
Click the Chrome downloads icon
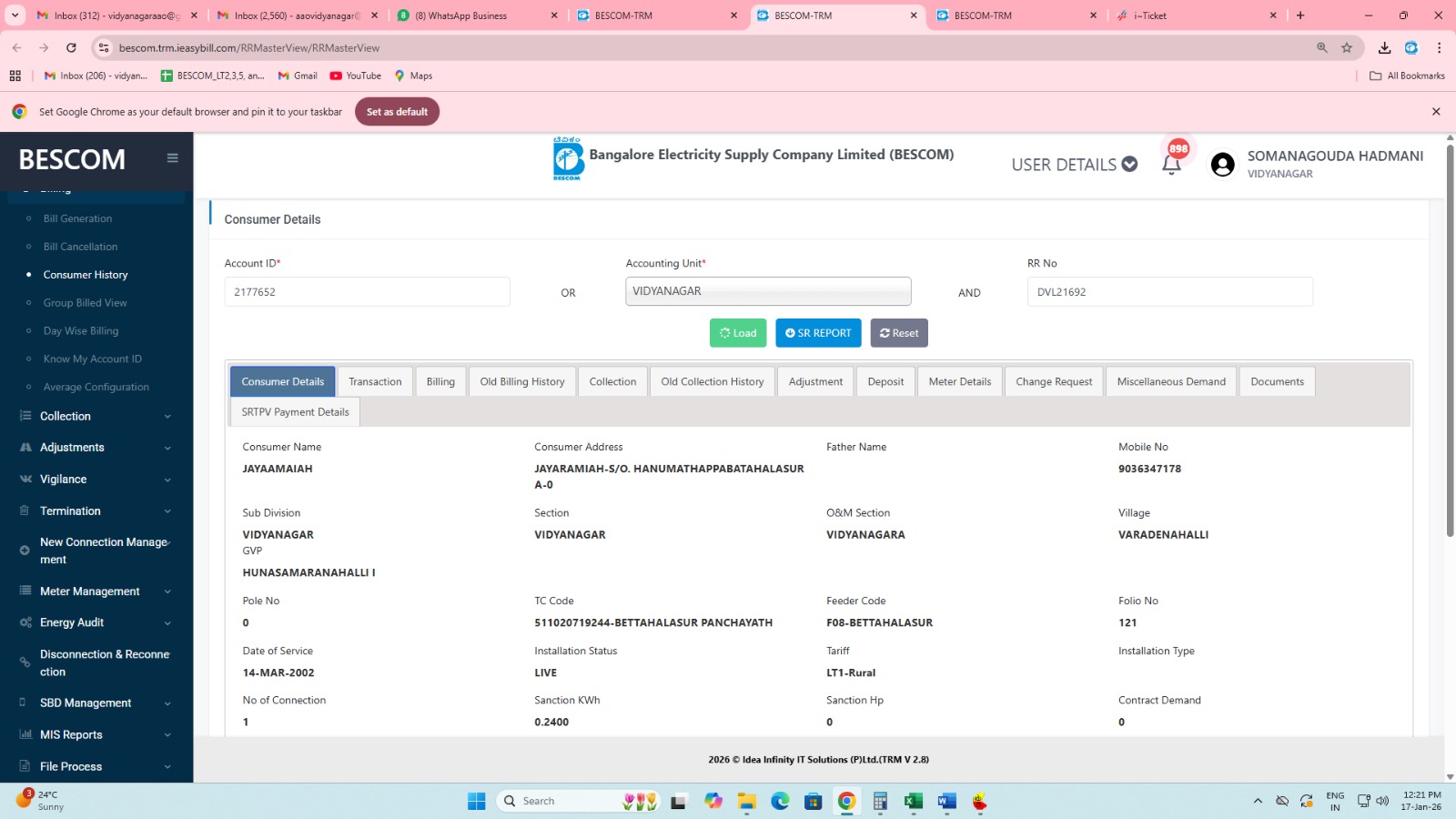[x=1384, y=47]
